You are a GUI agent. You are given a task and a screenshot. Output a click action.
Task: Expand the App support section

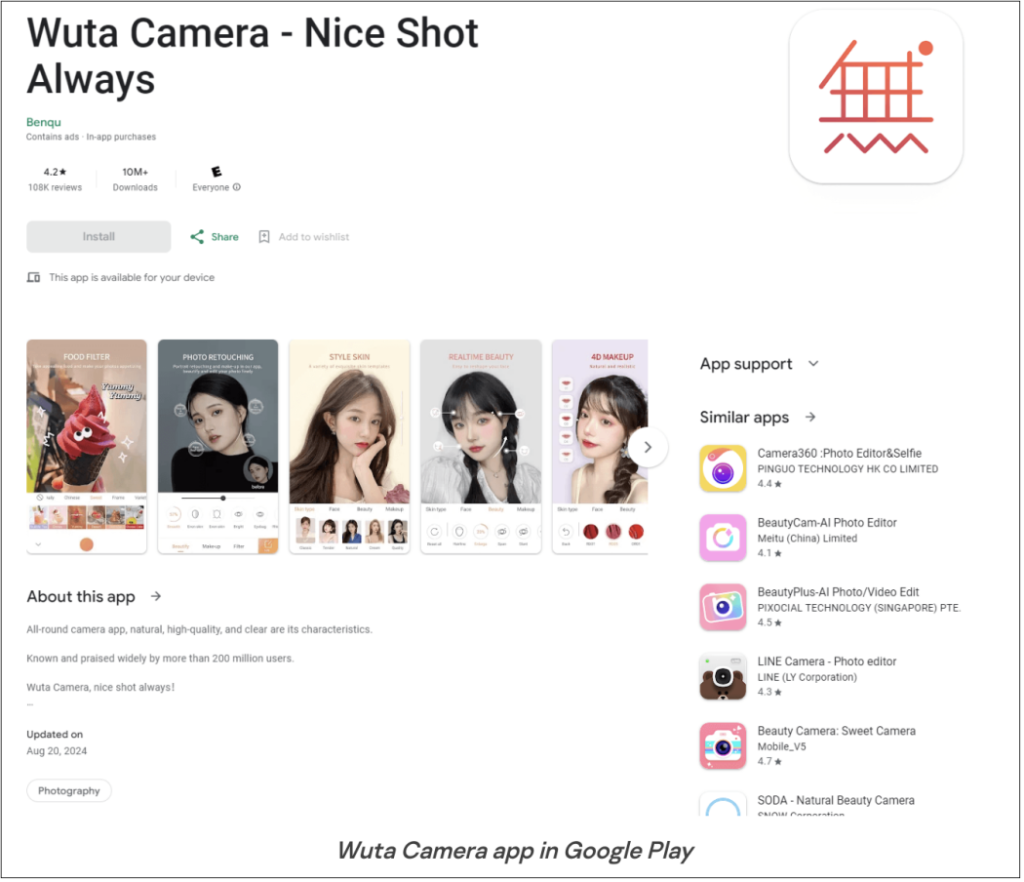pyautogui.click(x=813, y=364)
